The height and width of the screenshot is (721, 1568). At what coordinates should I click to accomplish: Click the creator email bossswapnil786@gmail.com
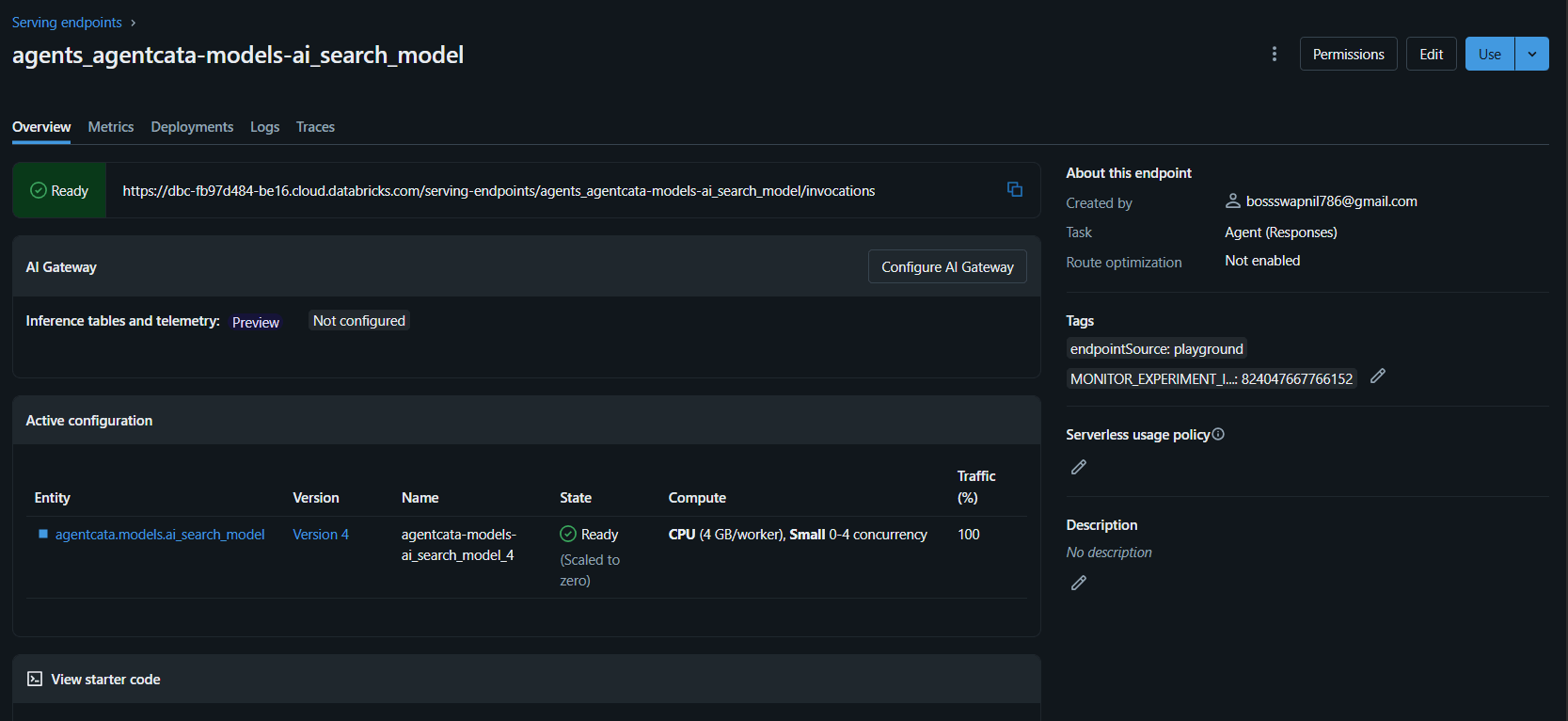[1332, 200]
